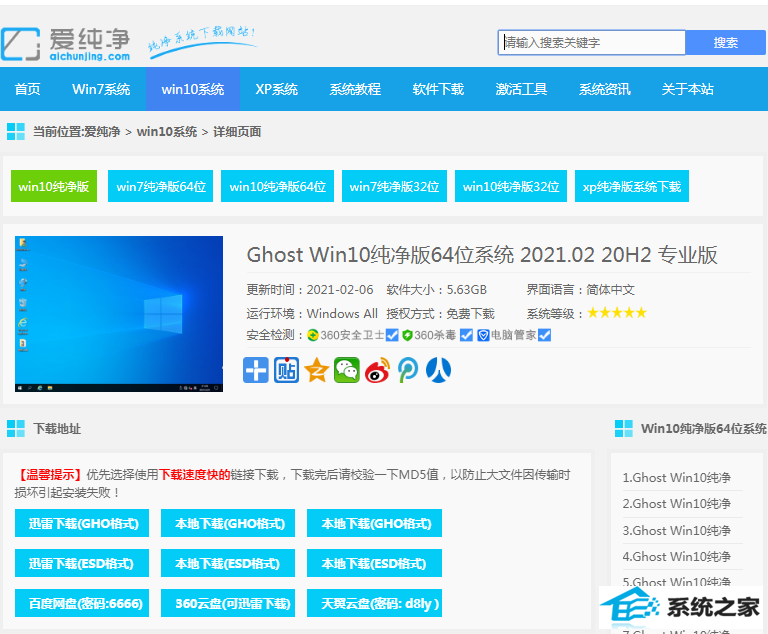Viewport: 768px width, 634px height.
Task: Select the win10系统 nav tab
Action: tap(193, 89)
